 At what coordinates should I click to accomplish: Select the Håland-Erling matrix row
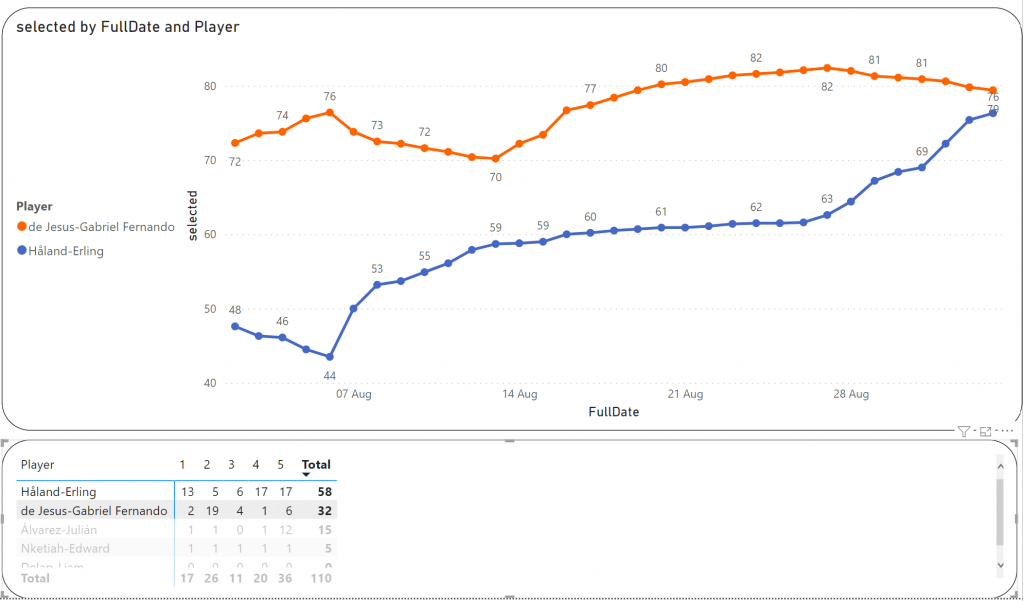[59, 491]
